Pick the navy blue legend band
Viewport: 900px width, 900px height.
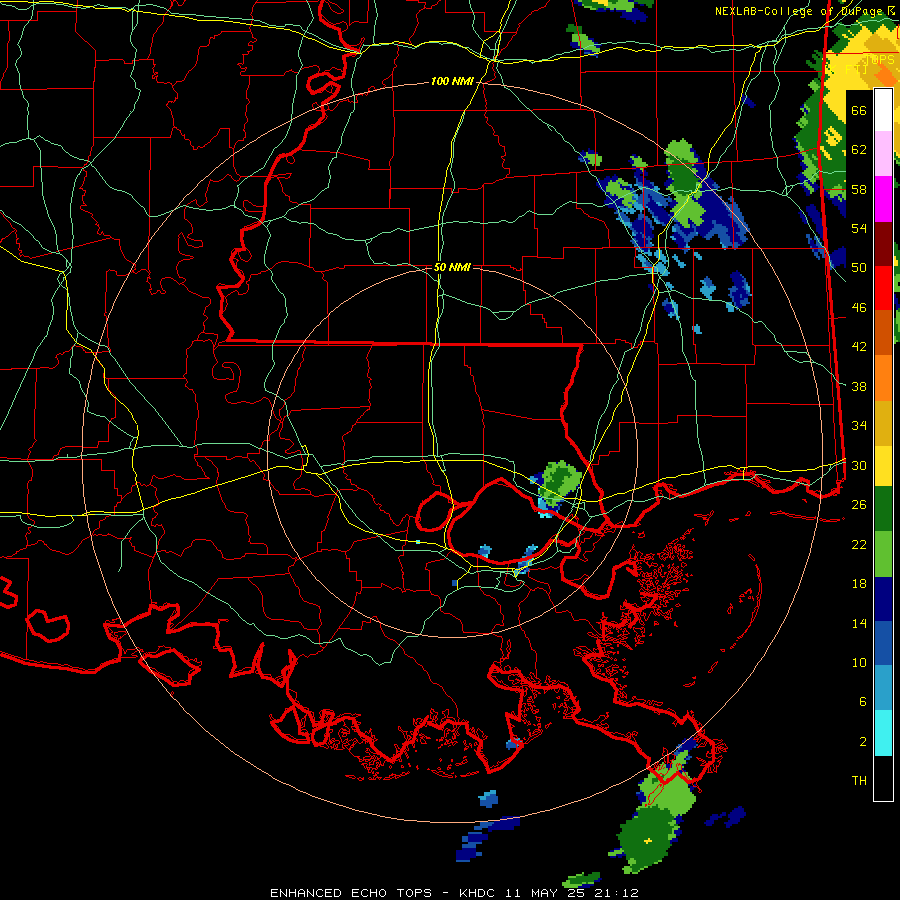pyautogui.click(x=883, y=599)
